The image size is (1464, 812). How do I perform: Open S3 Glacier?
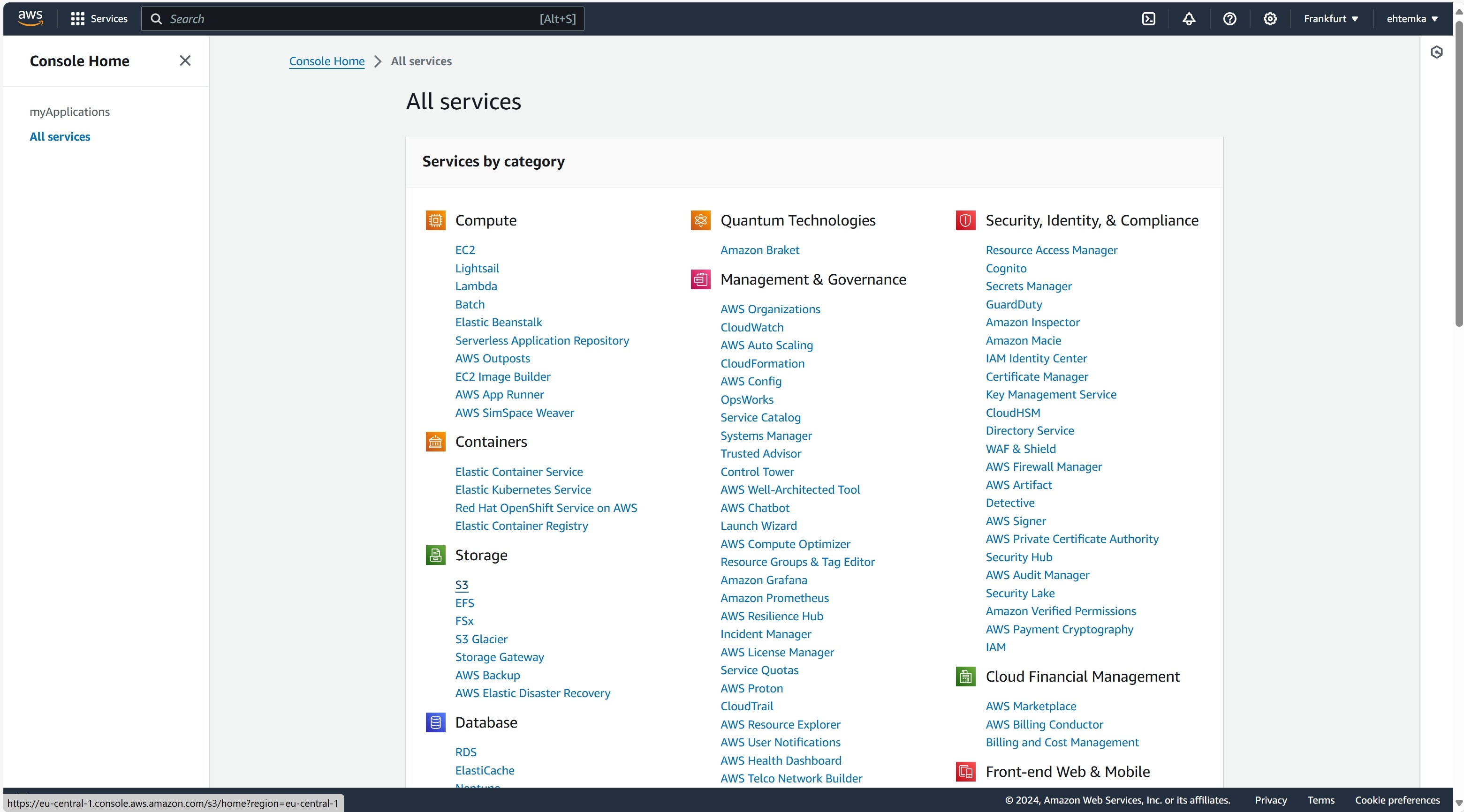(x=481, y=639)
